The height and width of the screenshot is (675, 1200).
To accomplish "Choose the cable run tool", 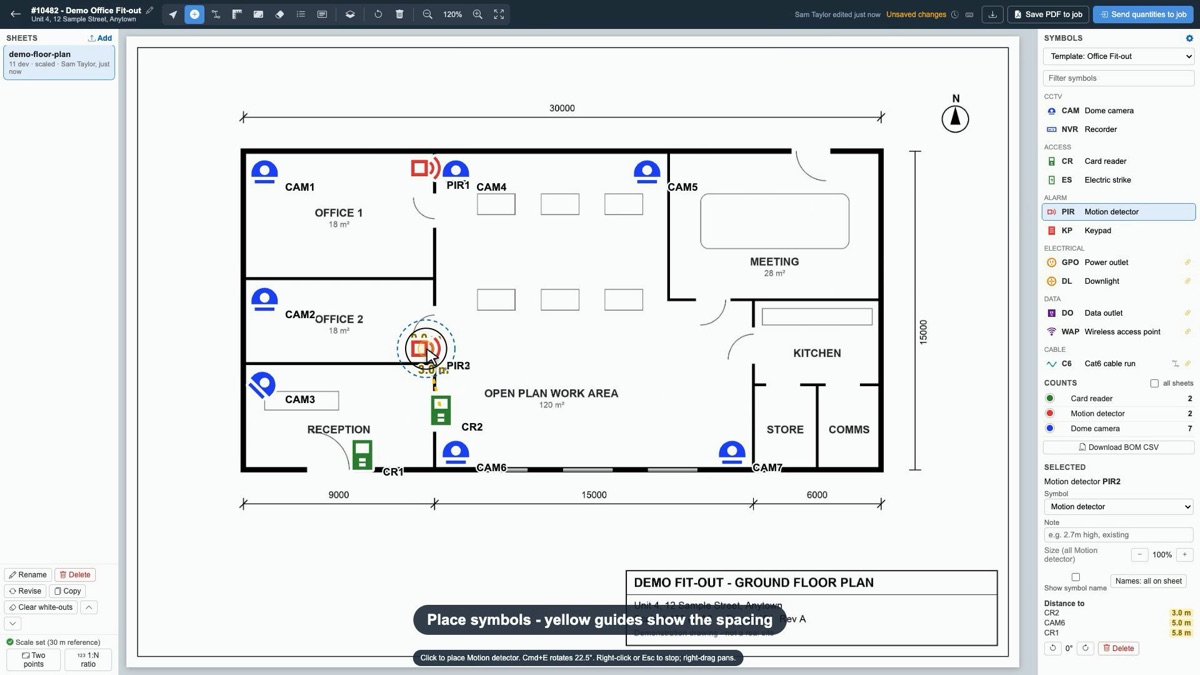I will pyautogui.click(x=215, y=14).
